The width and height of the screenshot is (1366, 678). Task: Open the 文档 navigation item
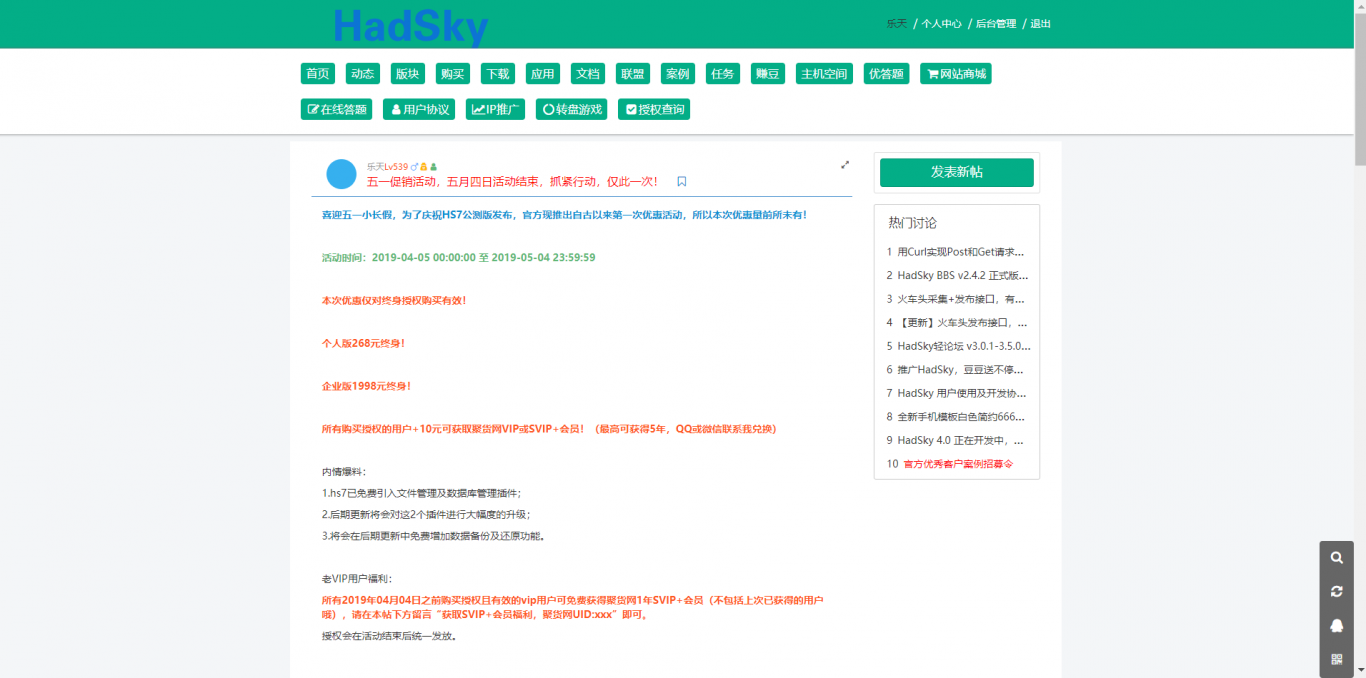[588, 74]
